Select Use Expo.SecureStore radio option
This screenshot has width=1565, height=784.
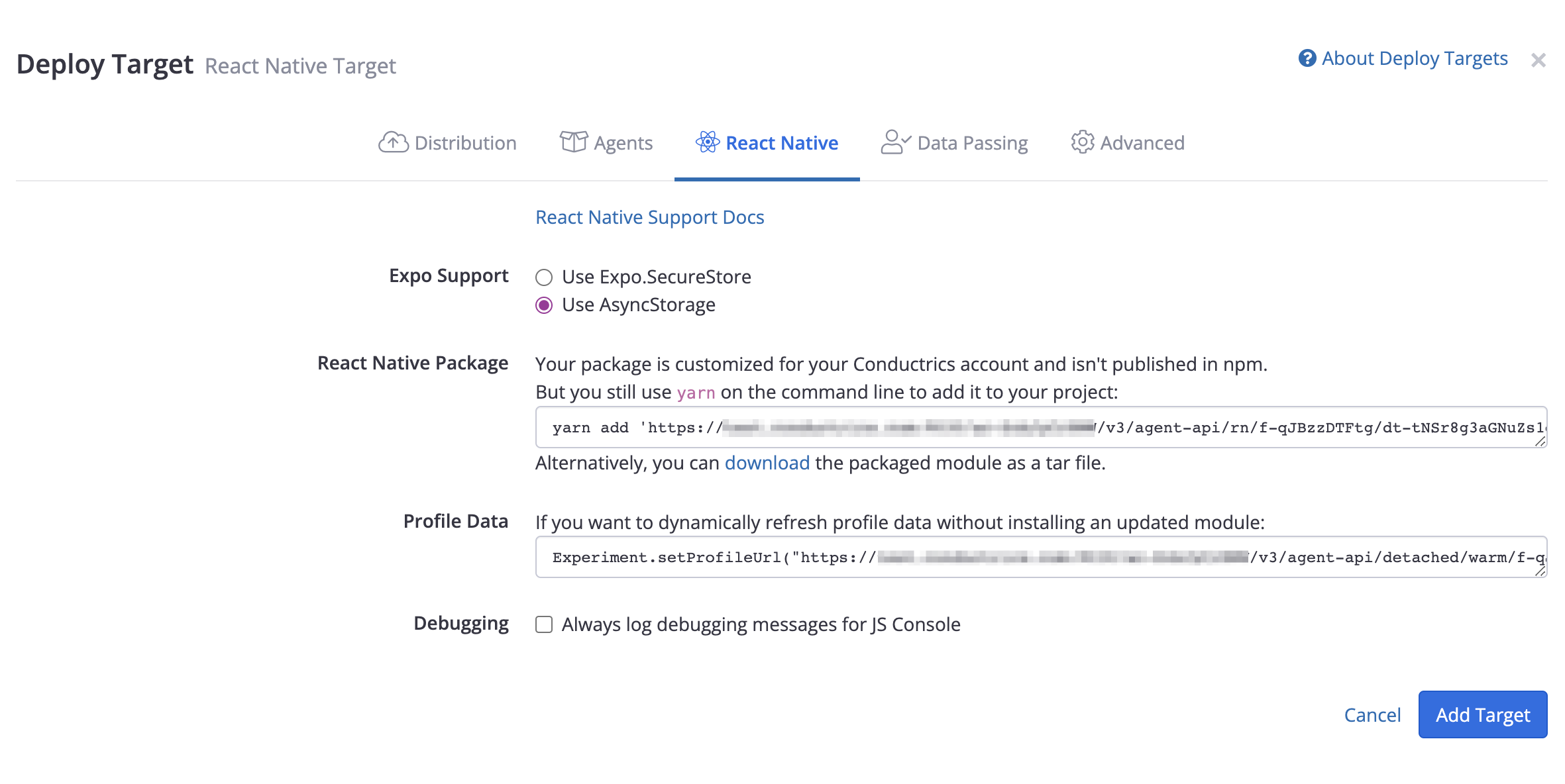[544, 277]
